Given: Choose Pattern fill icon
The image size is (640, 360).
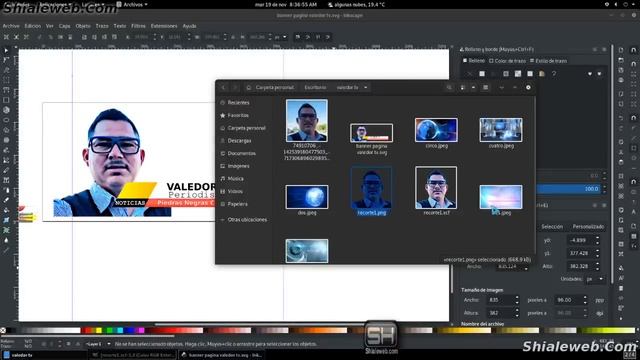Looking at the screenshot, I should pyautogui.click(x=530, y=74).
